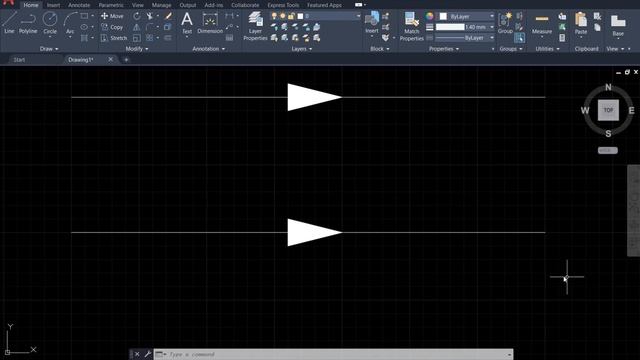
Task: Click the Hatch icon in Draw panel
Action: point(84,38)
